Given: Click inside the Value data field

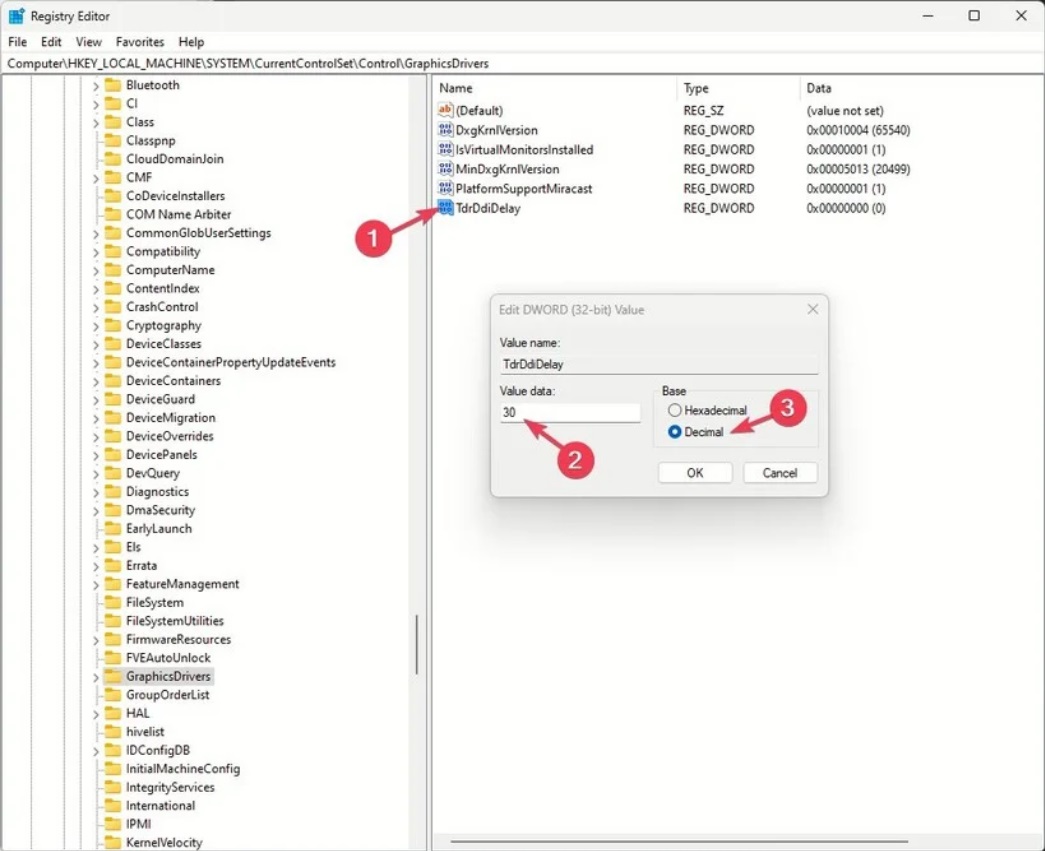Looking at the screenshot, I should point(570,412).
